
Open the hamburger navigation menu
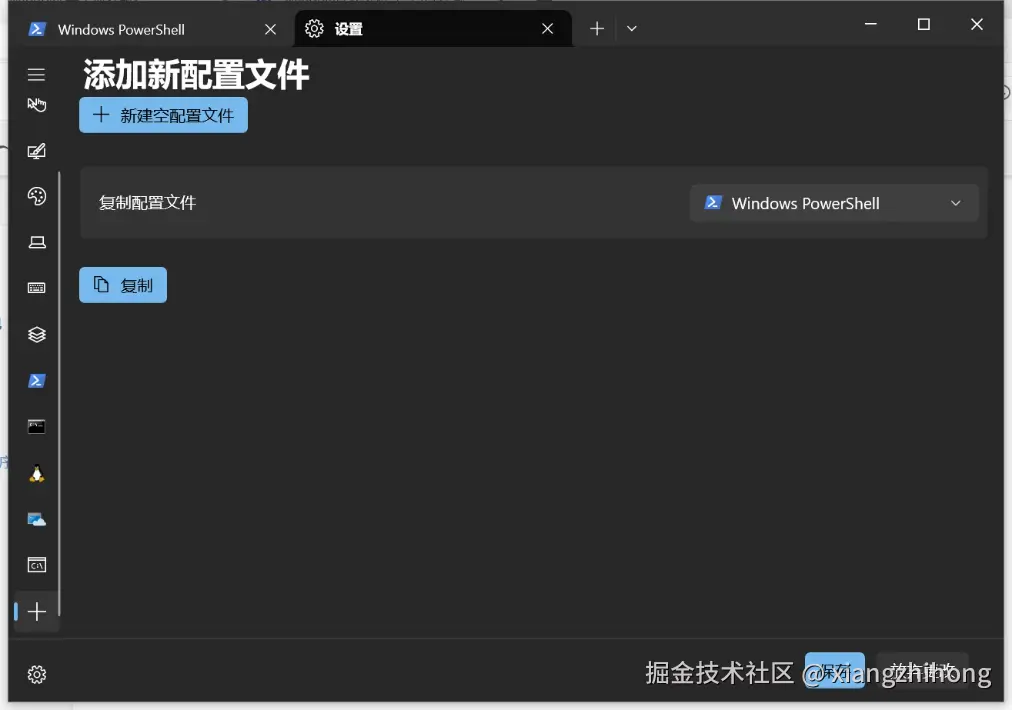[36, 75]
